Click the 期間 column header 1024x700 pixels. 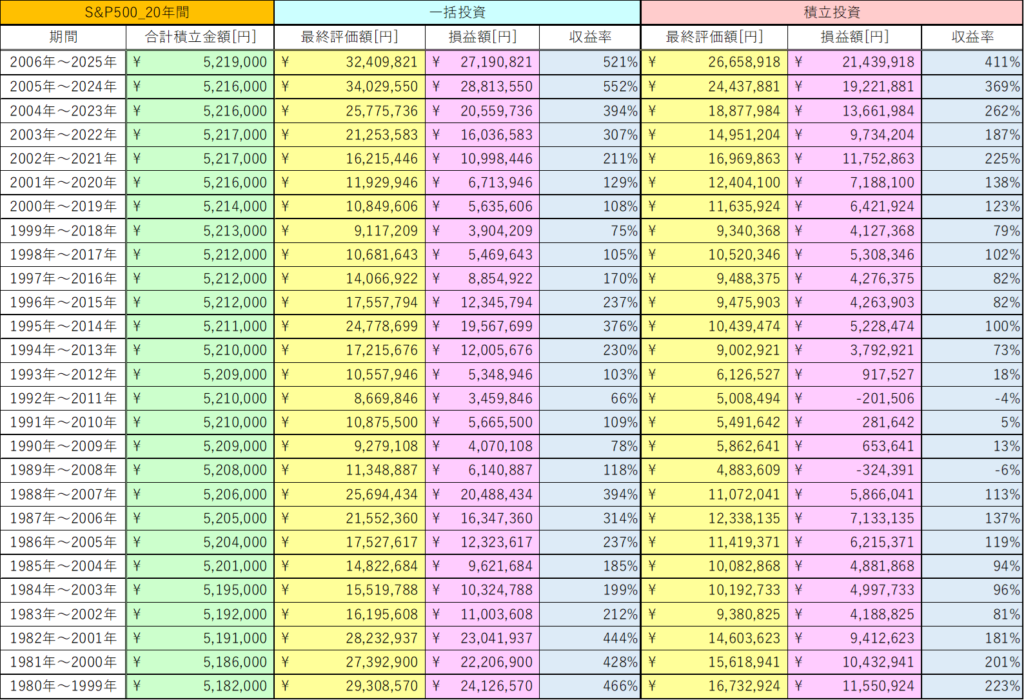pyautogui.click(x=63, y=37)
